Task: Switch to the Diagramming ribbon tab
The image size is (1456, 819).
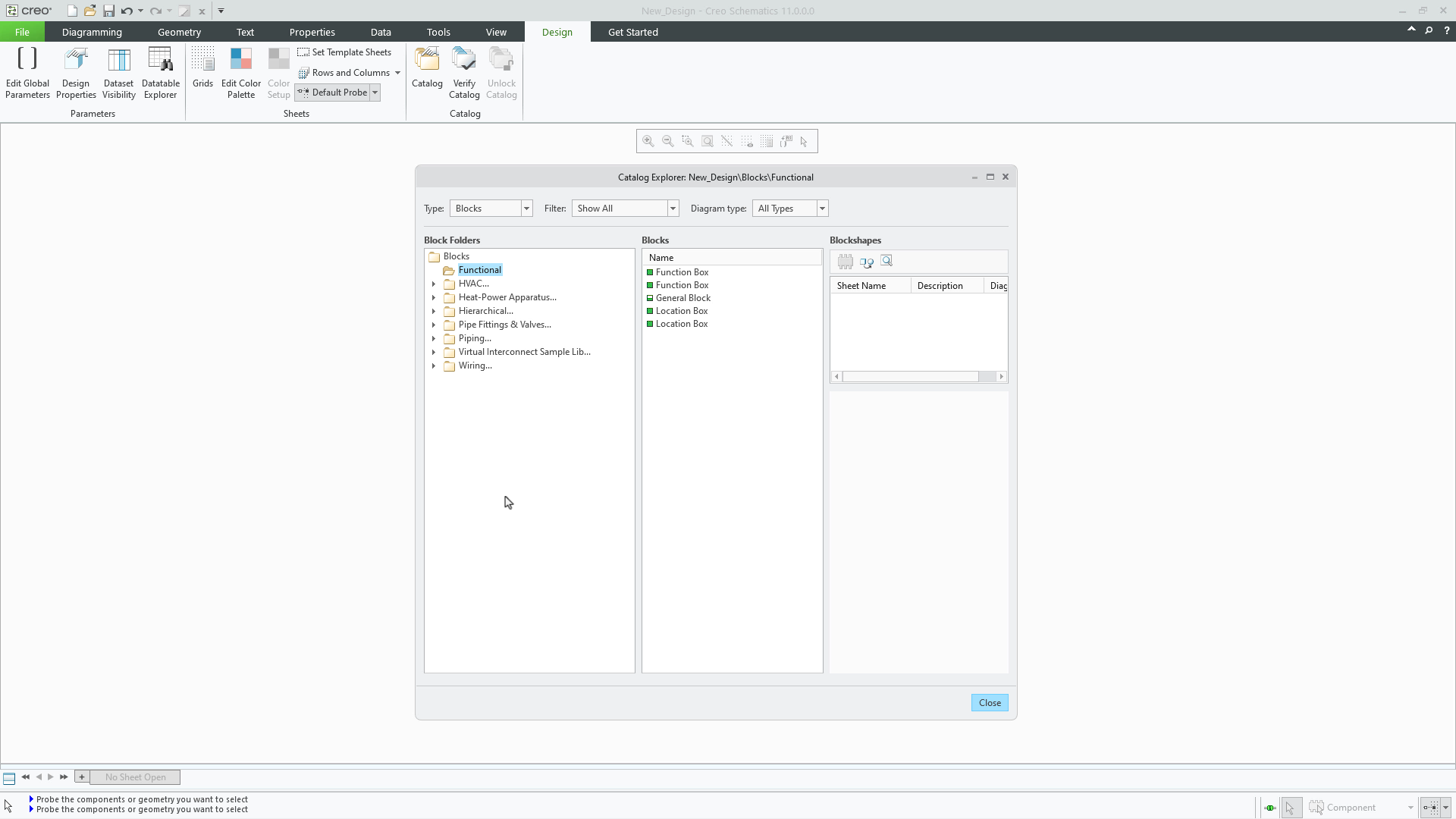Action: point(91,32)
